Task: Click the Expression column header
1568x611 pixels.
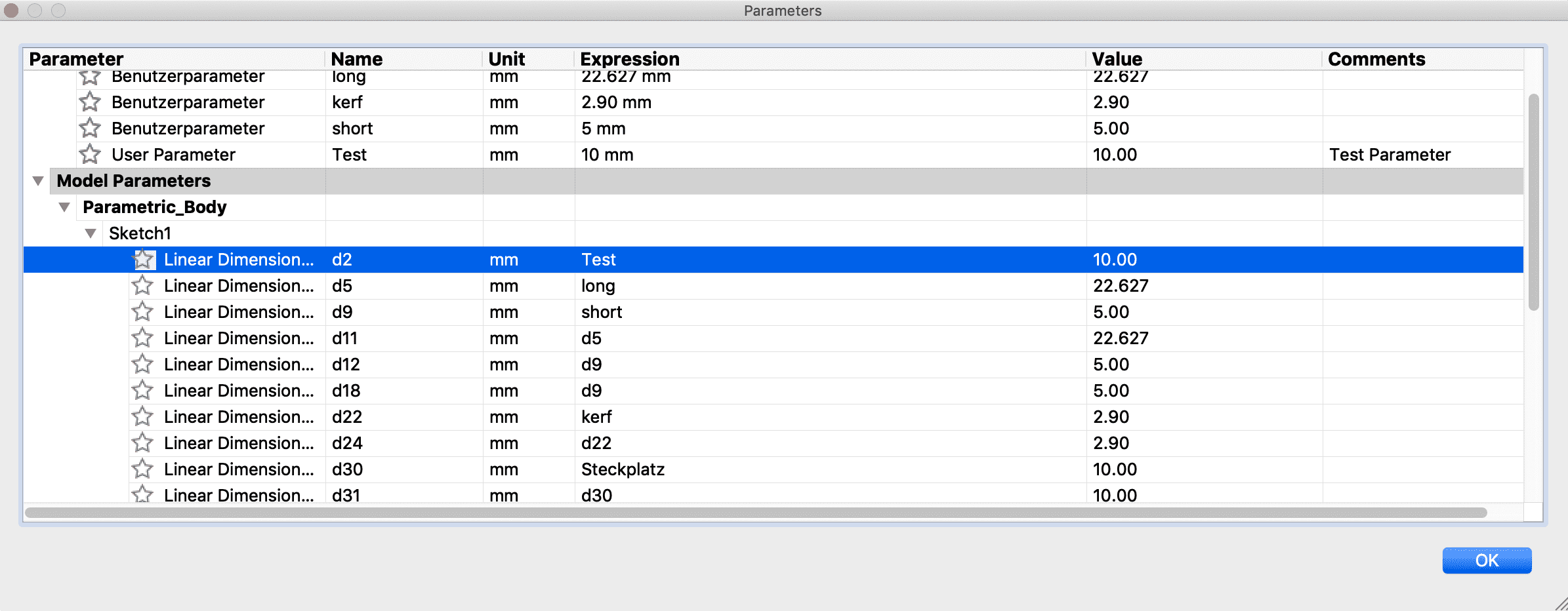Action: click(x=630, y=59)
